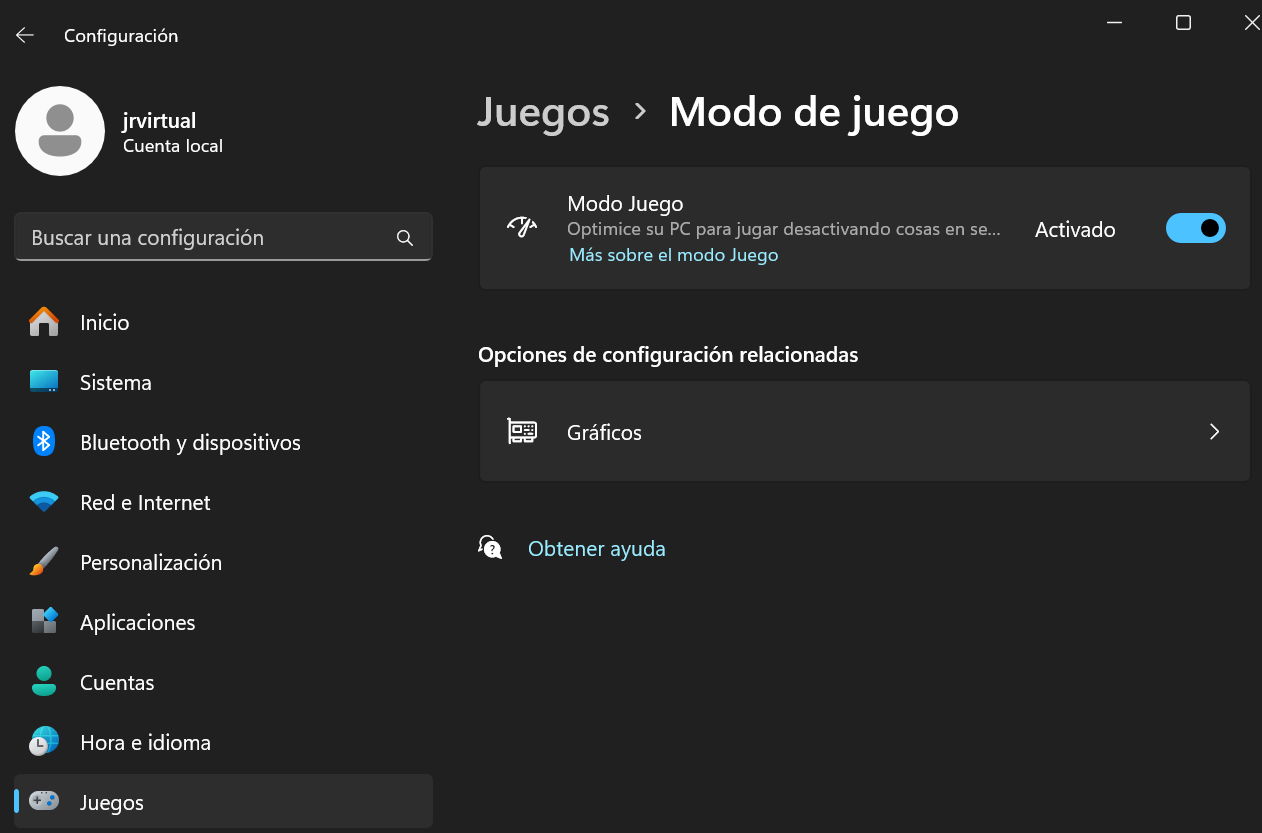Click the Inicio home icon
Viewport: 1262px width, 833px height.
tap(44, 322)
